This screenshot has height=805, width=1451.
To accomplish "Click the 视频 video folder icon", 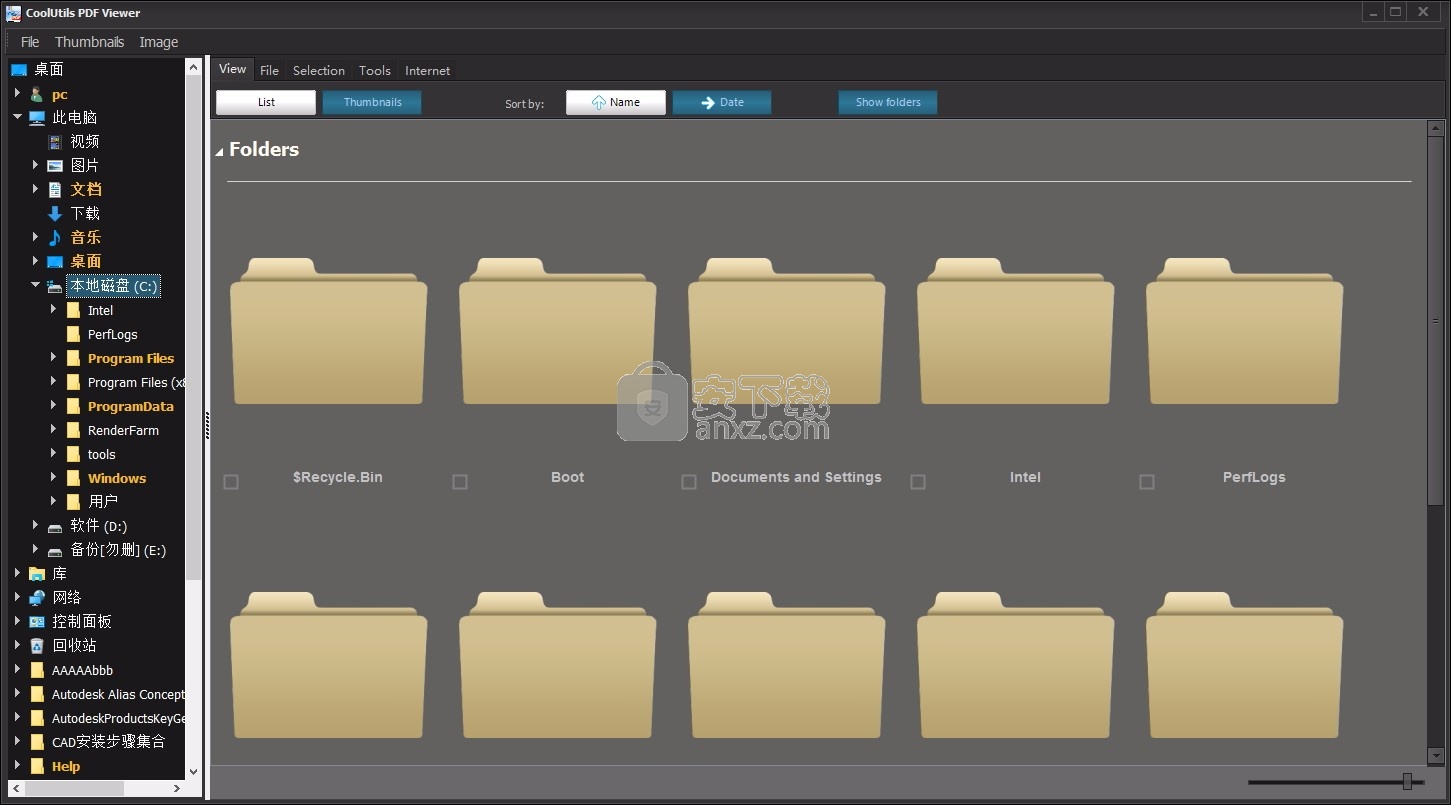I will pyautogui.click(x=55, y=142).
